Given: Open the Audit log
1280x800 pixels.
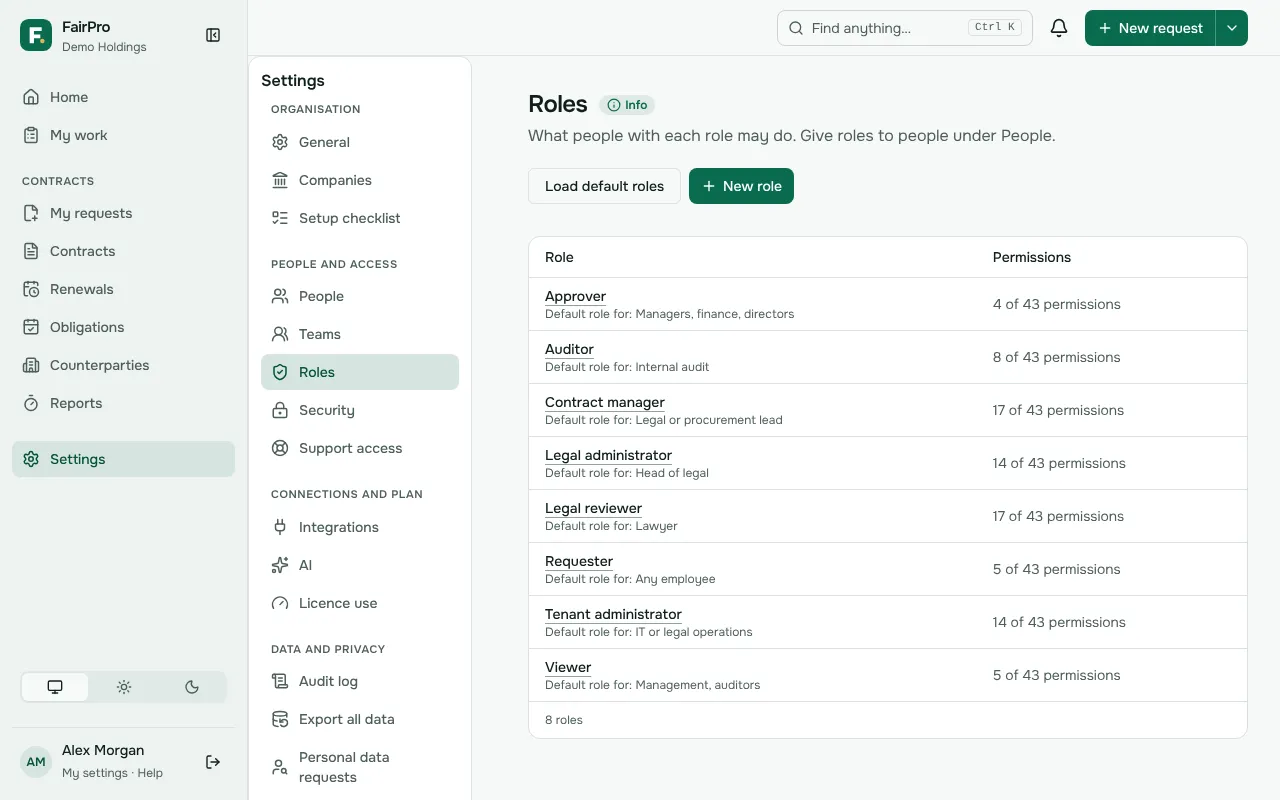Looking at the screenshot, I should [x=360, y=681].
